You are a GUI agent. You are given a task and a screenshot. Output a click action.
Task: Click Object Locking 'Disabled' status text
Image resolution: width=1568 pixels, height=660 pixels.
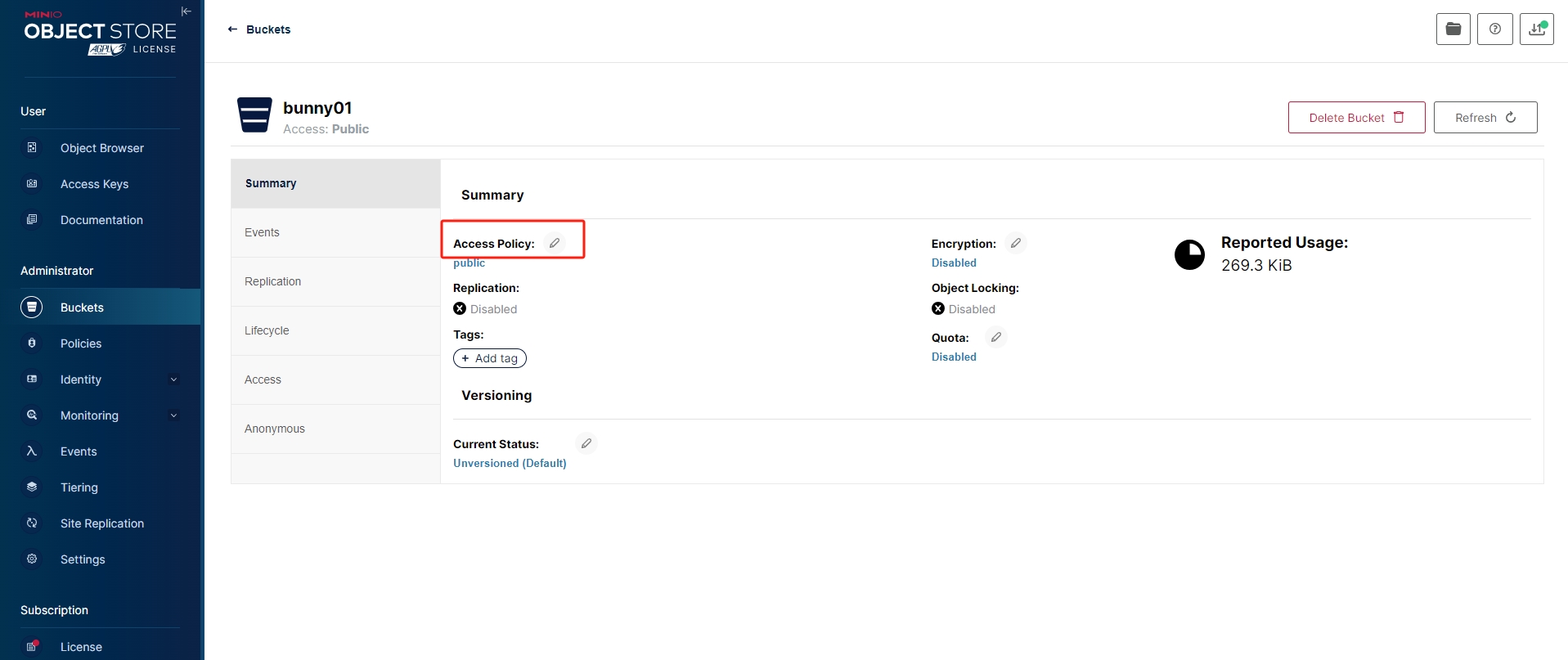pos(972,309)
